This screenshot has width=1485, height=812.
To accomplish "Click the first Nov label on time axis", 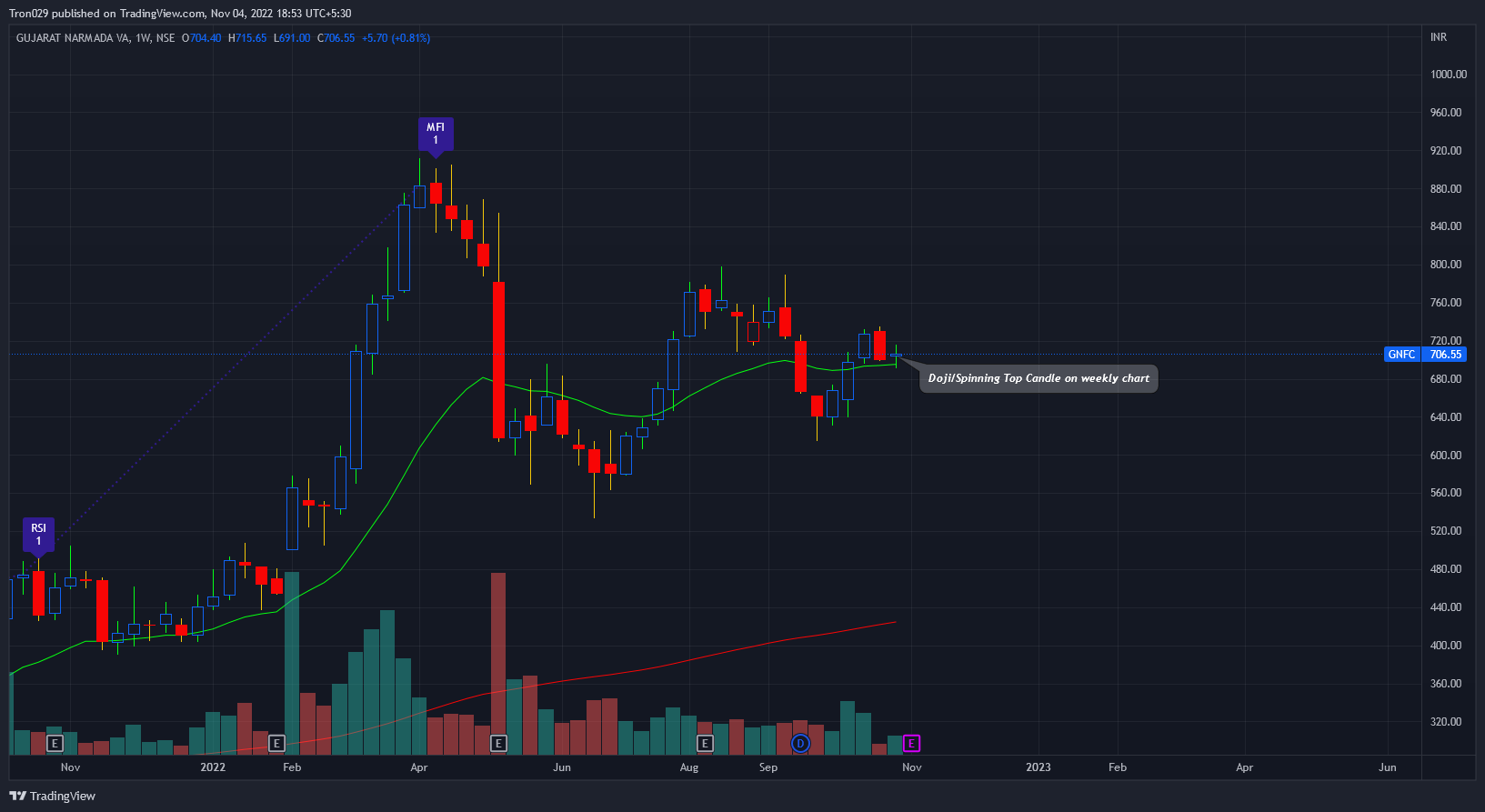I will click(x=70, y=767).
